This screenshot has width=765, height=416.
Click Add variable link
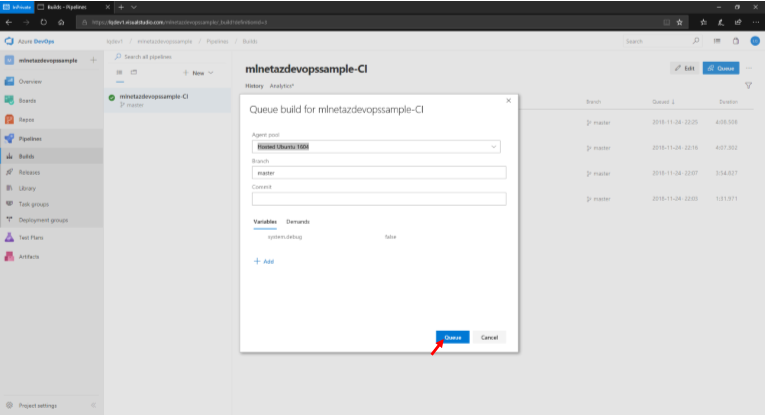[264, 261]
